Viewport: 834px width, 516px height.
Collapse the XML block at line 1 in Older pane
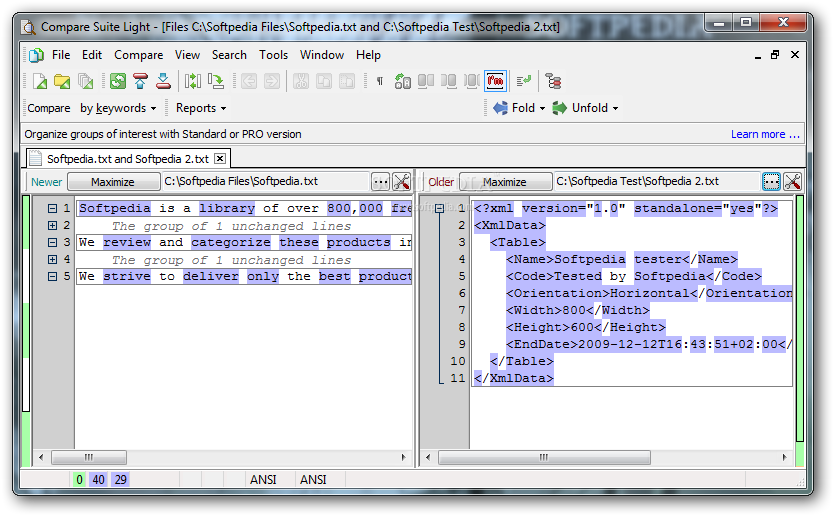click(439, 209)
